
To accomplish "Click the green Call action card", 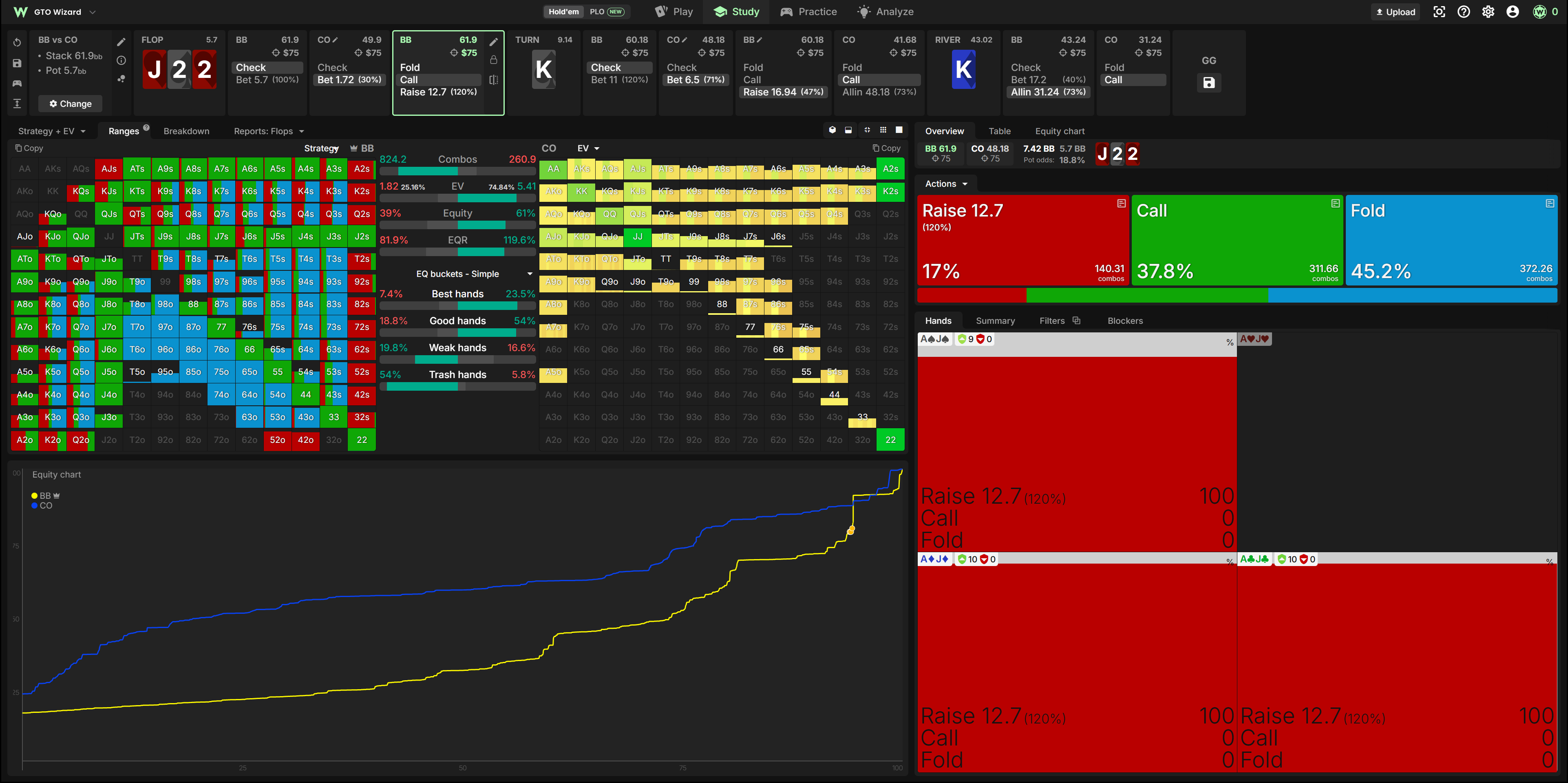I will pyautogui.click(x=1237, y=240).
